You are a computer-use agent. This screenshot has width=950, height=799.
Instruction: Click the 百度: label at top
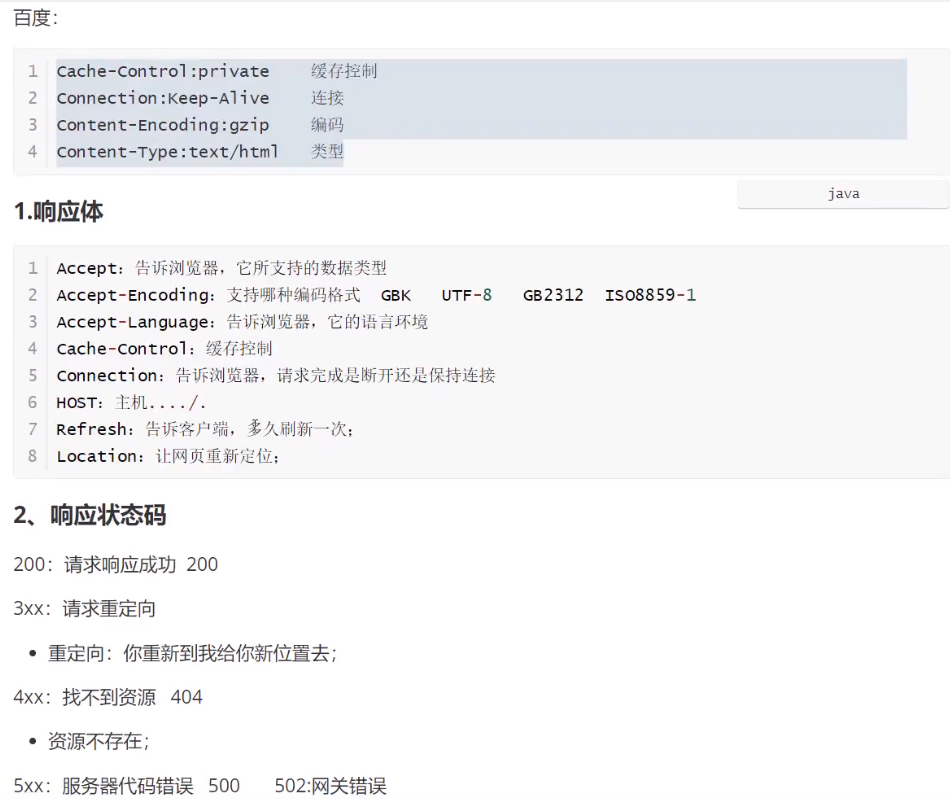click(36, 18)
